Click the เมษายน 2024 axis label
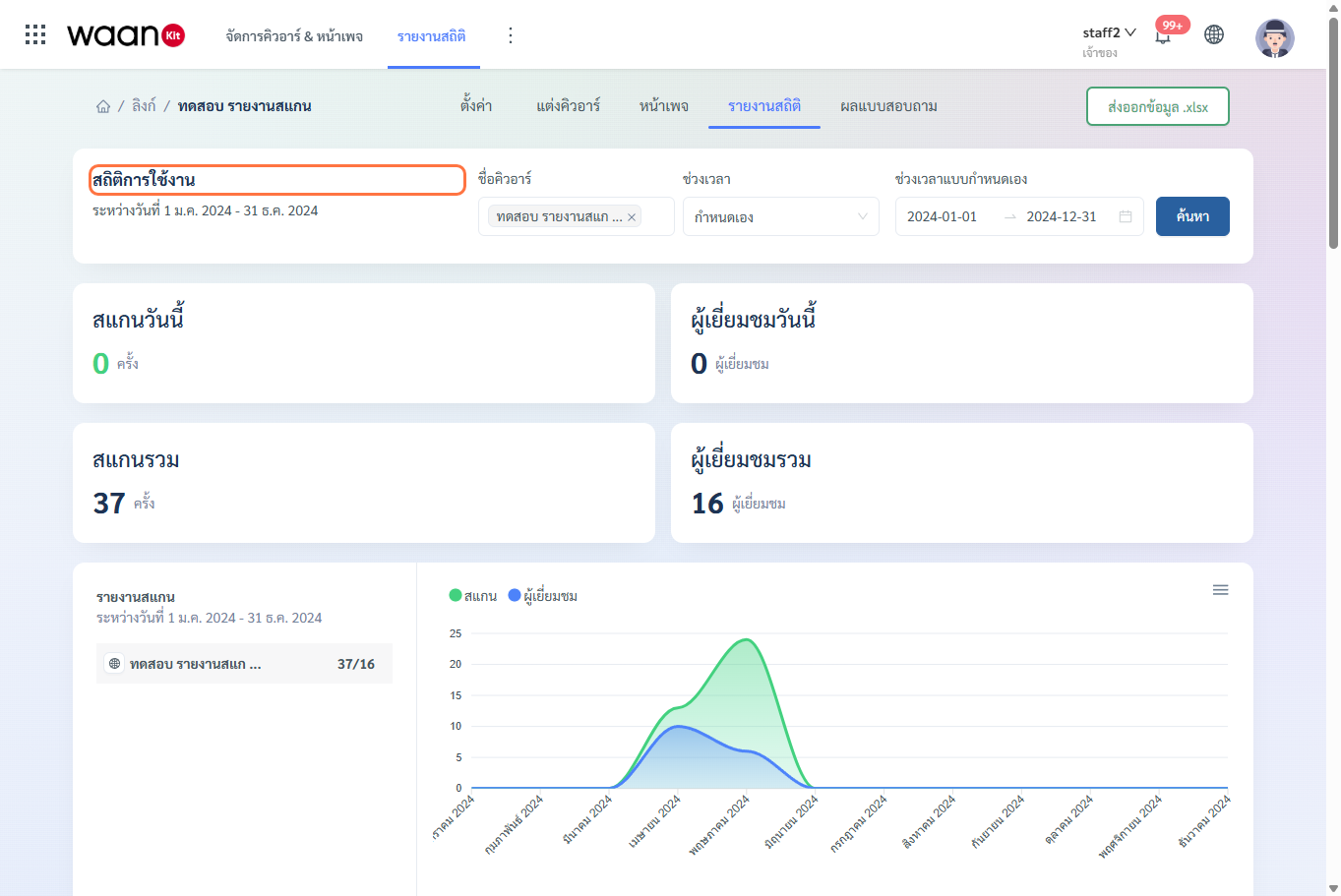 [x=656, y=821]
